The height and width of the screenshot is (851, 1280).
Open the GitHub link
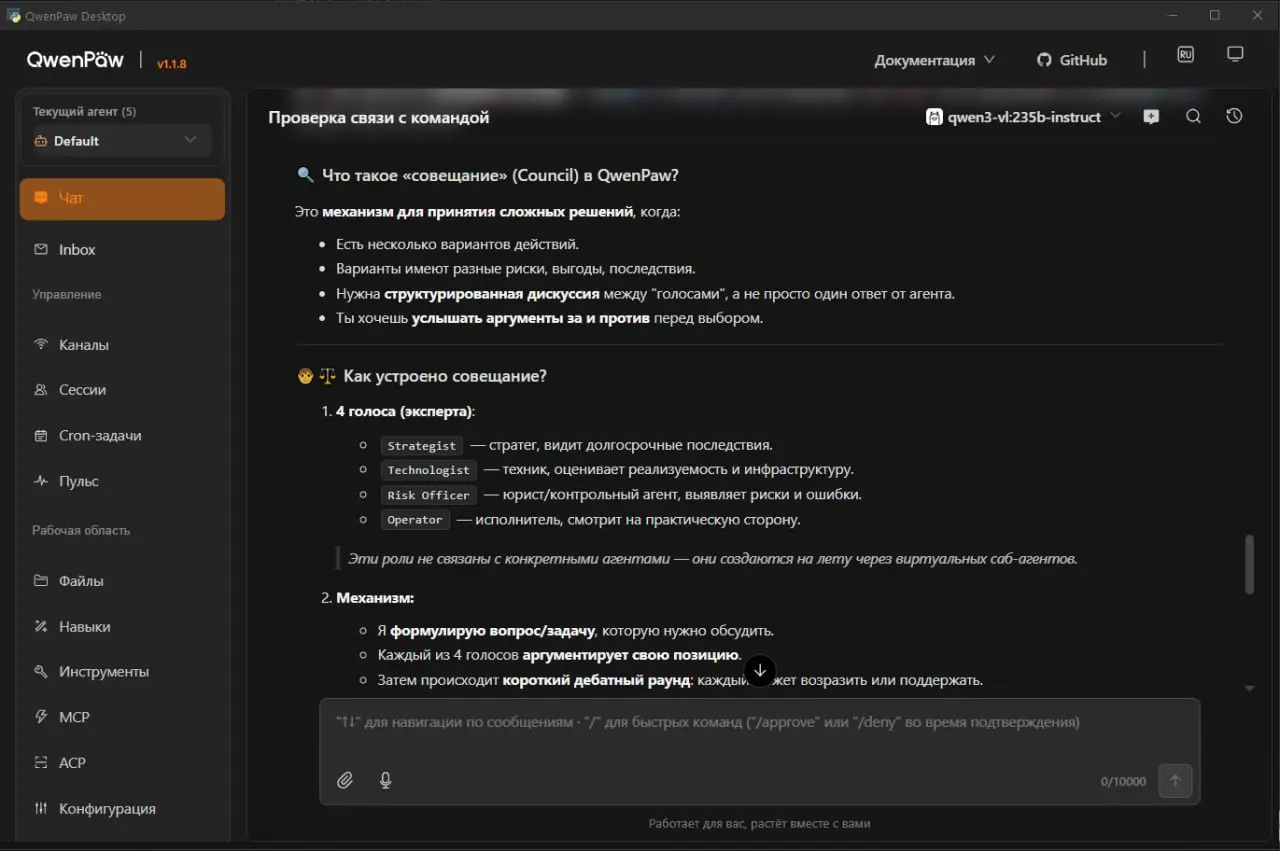1072,60
